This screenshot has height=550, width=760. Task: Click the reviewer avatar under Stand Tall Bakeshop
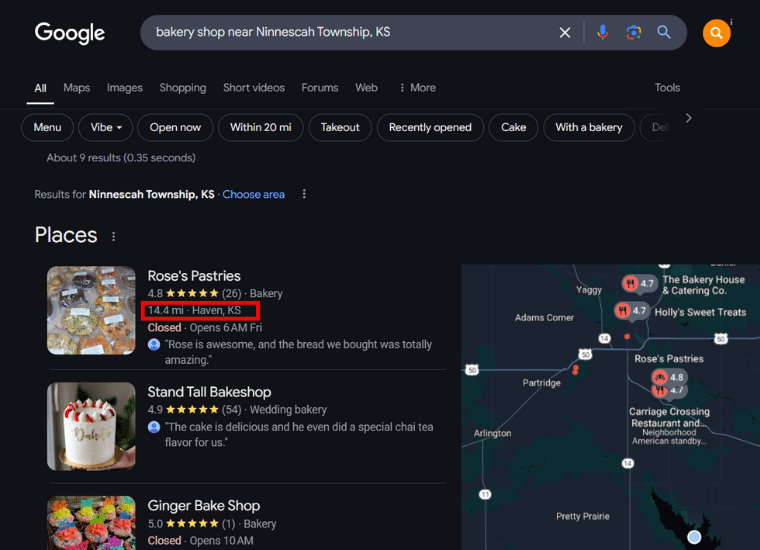(154, 427)
